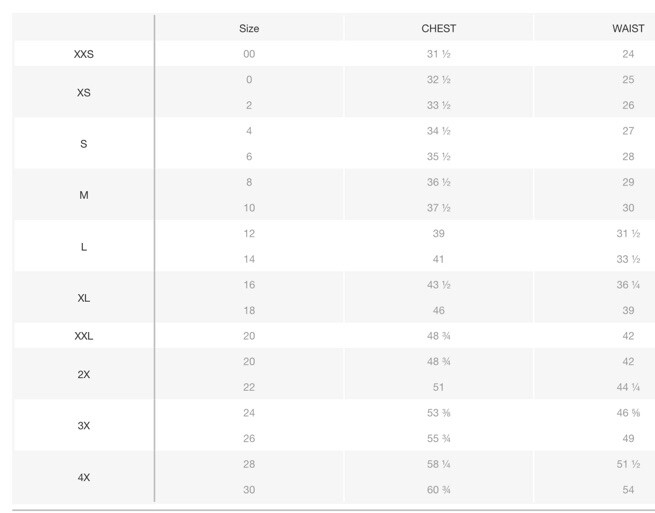Click the 3X size label
655x513 pixels.
(84, 425)
